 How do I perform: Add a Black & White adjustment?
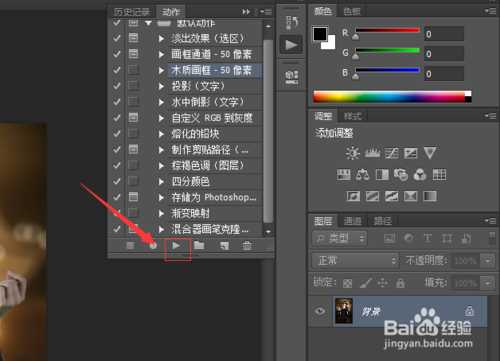(382, 174)
